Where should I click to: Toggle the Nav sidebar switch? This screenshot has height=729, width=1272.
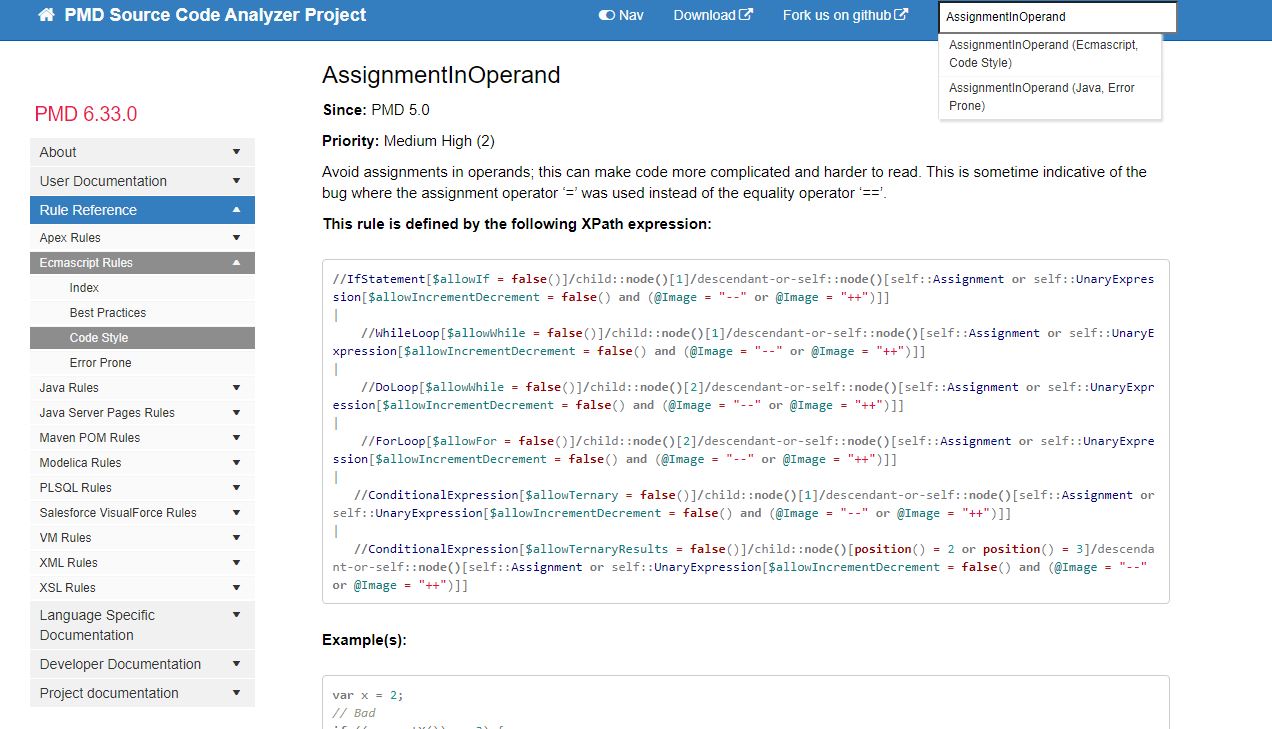(x=621, y=15)
